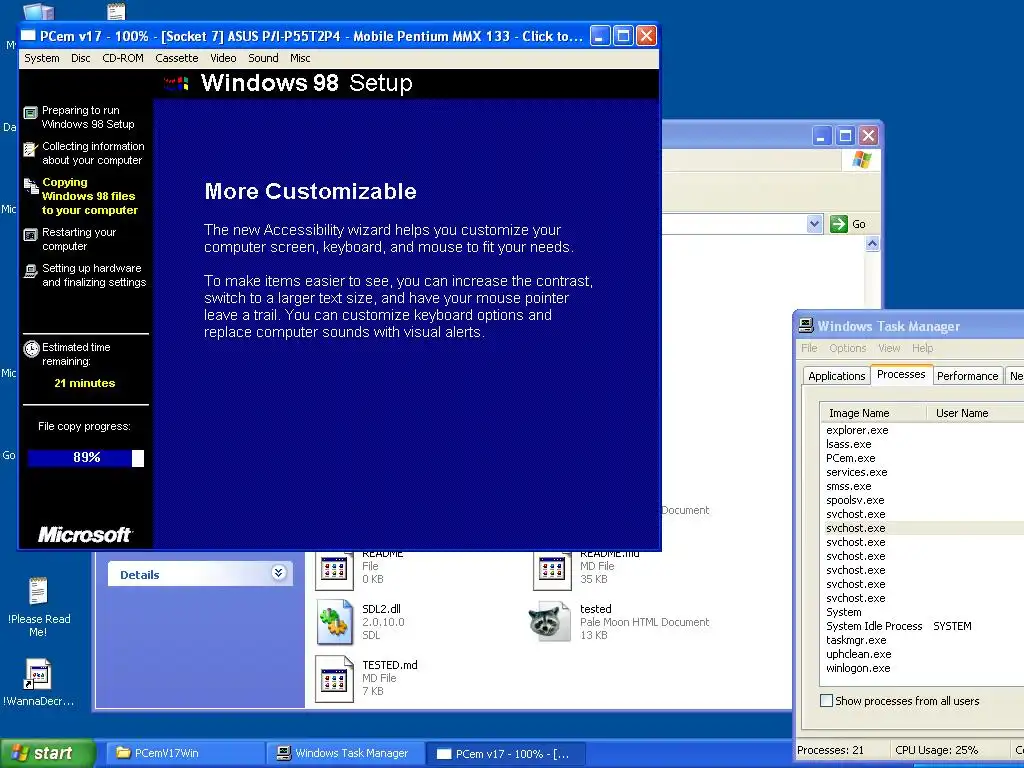
Task: Click the Copying Windows 98 files step icon
Action: click(31, 186)
